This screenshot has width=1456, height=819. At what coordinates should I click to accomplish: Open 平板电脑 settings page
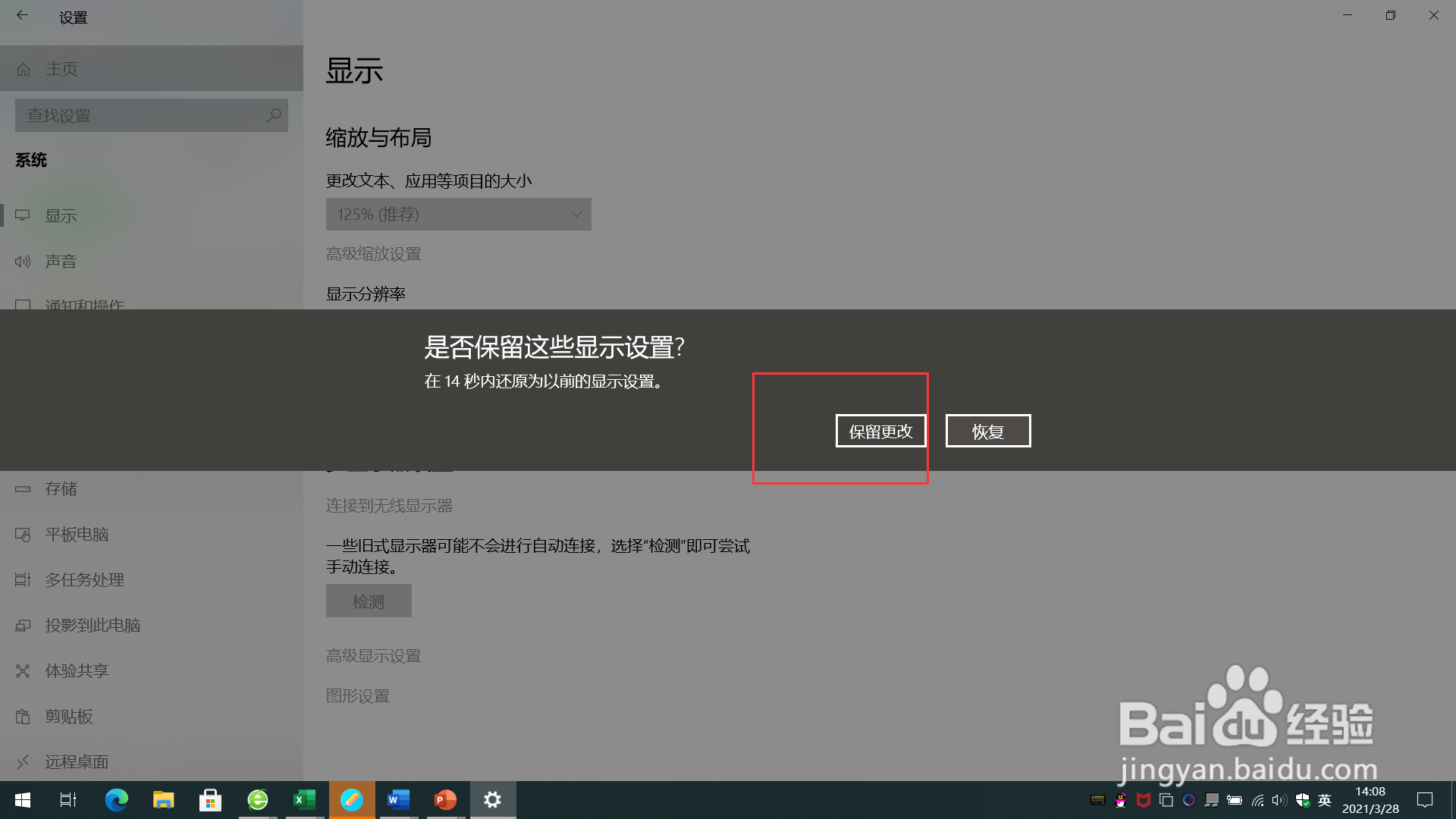coord(76,535)
